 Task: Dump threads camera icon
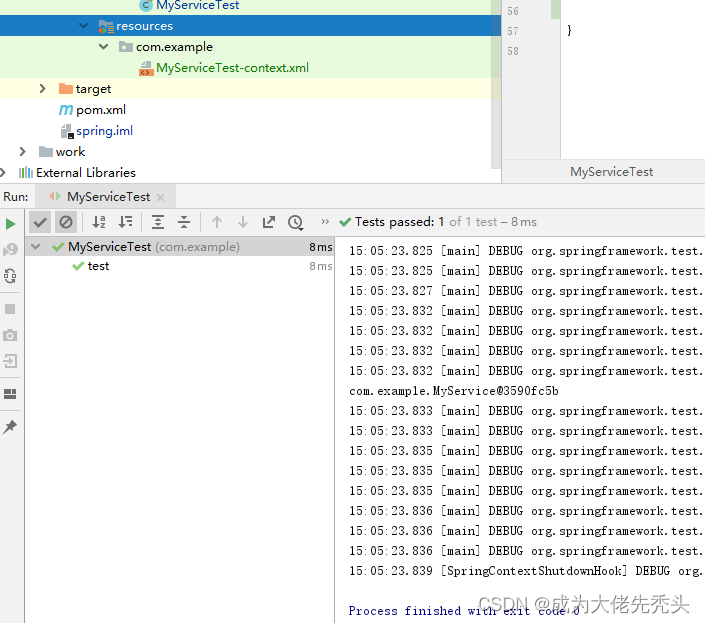pos(10,335)
